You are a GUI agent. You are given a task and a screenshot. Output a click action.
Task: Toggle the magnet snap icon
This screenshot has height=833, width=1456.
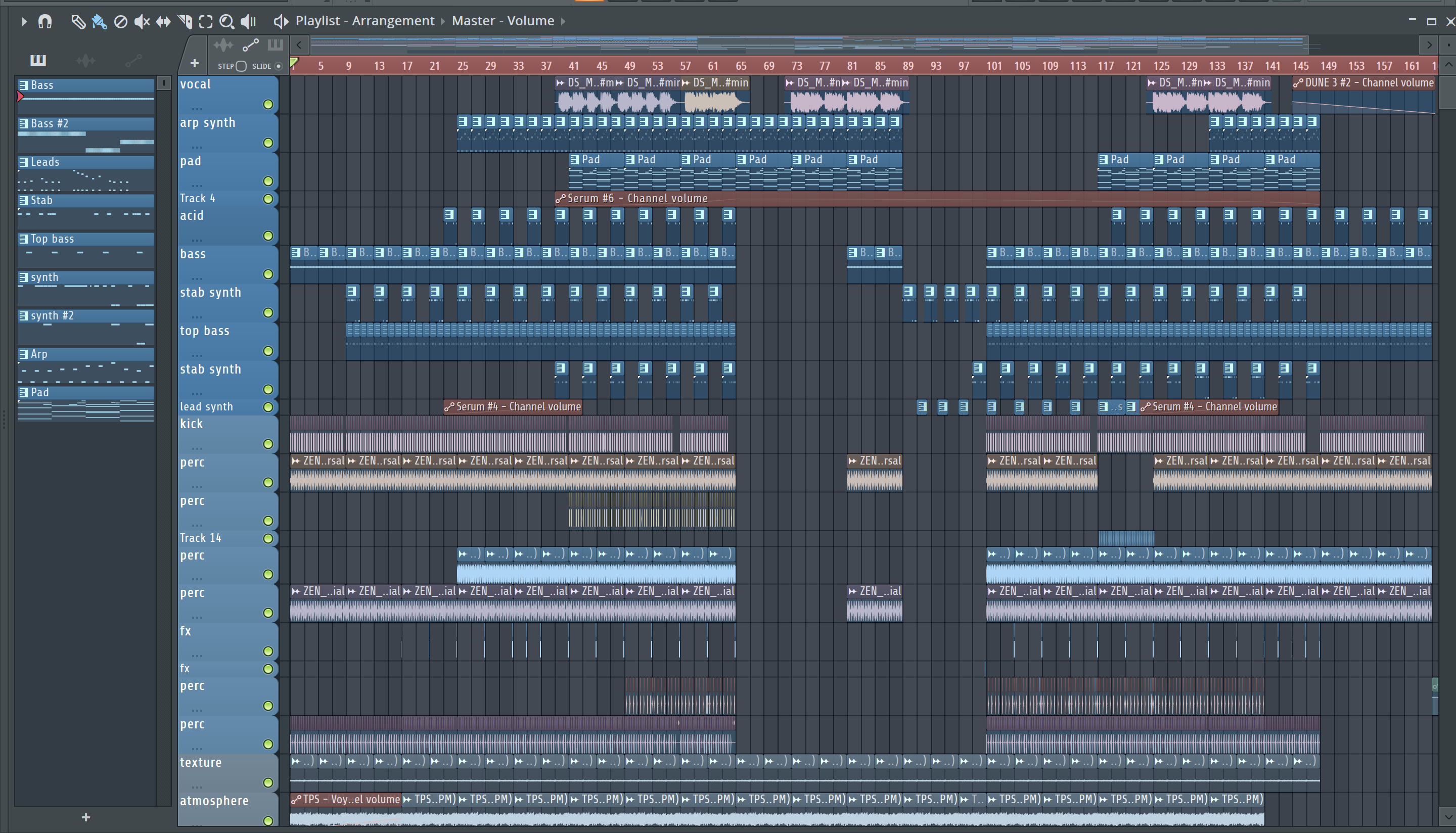click(x=44, y=22)
